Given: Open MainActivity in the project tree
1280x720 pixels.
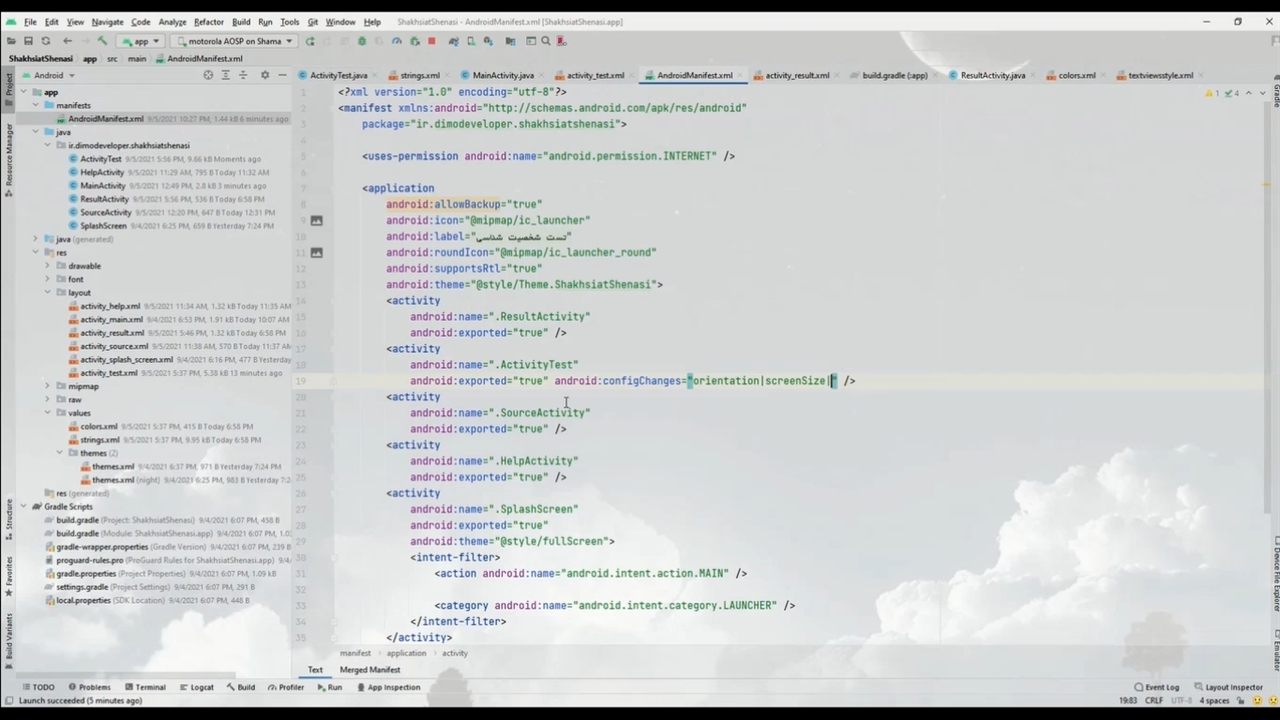Looking at the screenshot, I should click(103, 185).
